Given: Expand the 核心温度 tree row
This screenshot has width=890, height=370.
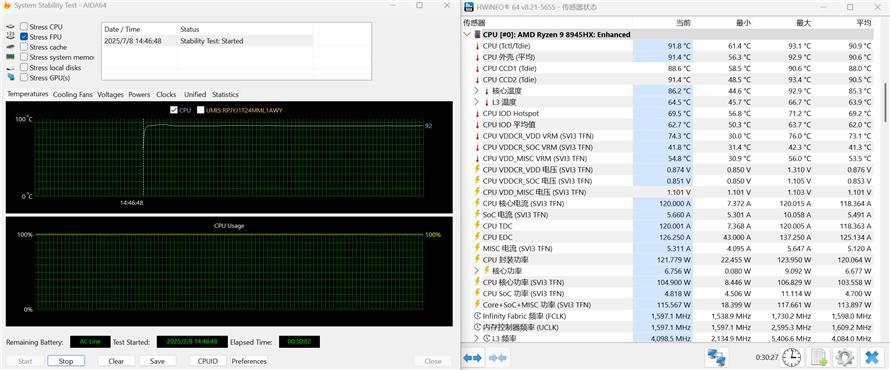Looking at the screenshot, I should pyautogui.click(x=477, y=91).
